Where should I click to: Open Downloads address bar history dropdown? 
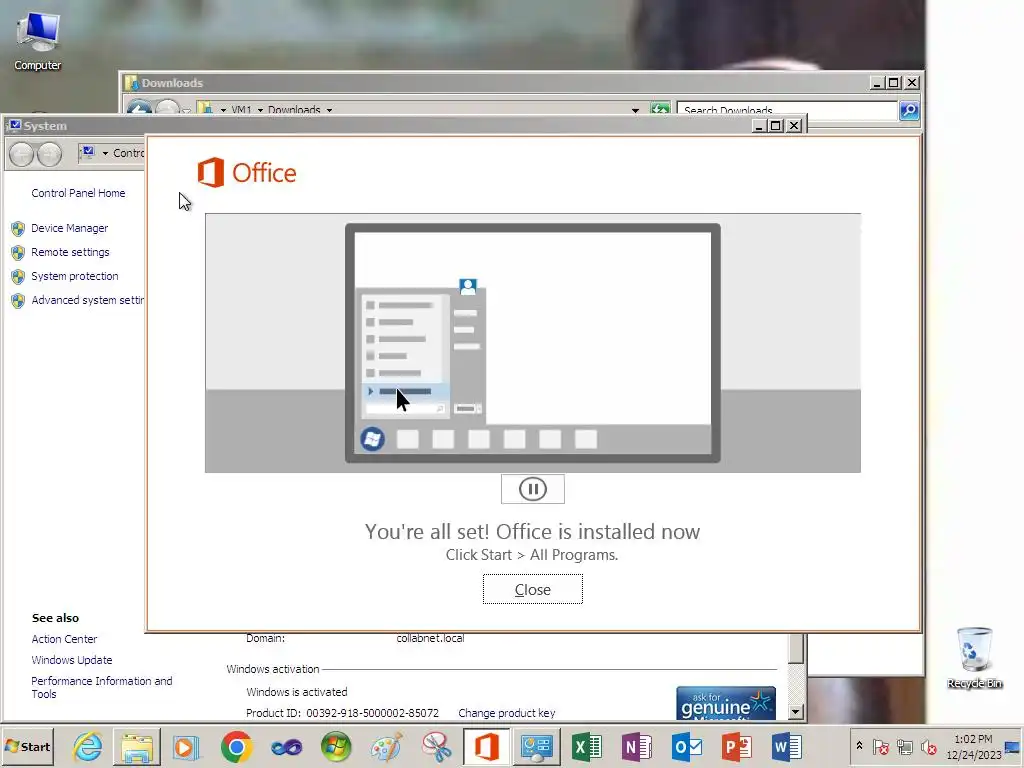click(x=635, y=110)
